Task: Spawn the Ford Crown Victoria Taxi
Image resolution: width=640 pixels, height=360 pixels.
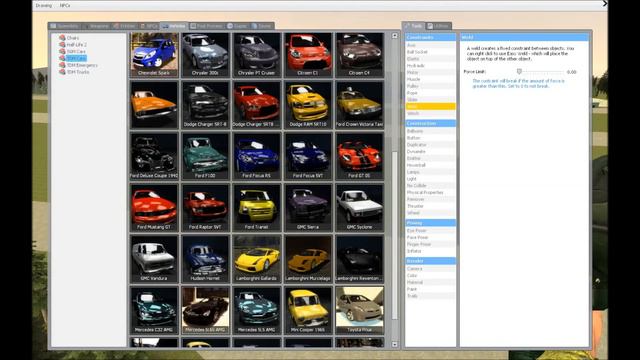Action: 360,105
